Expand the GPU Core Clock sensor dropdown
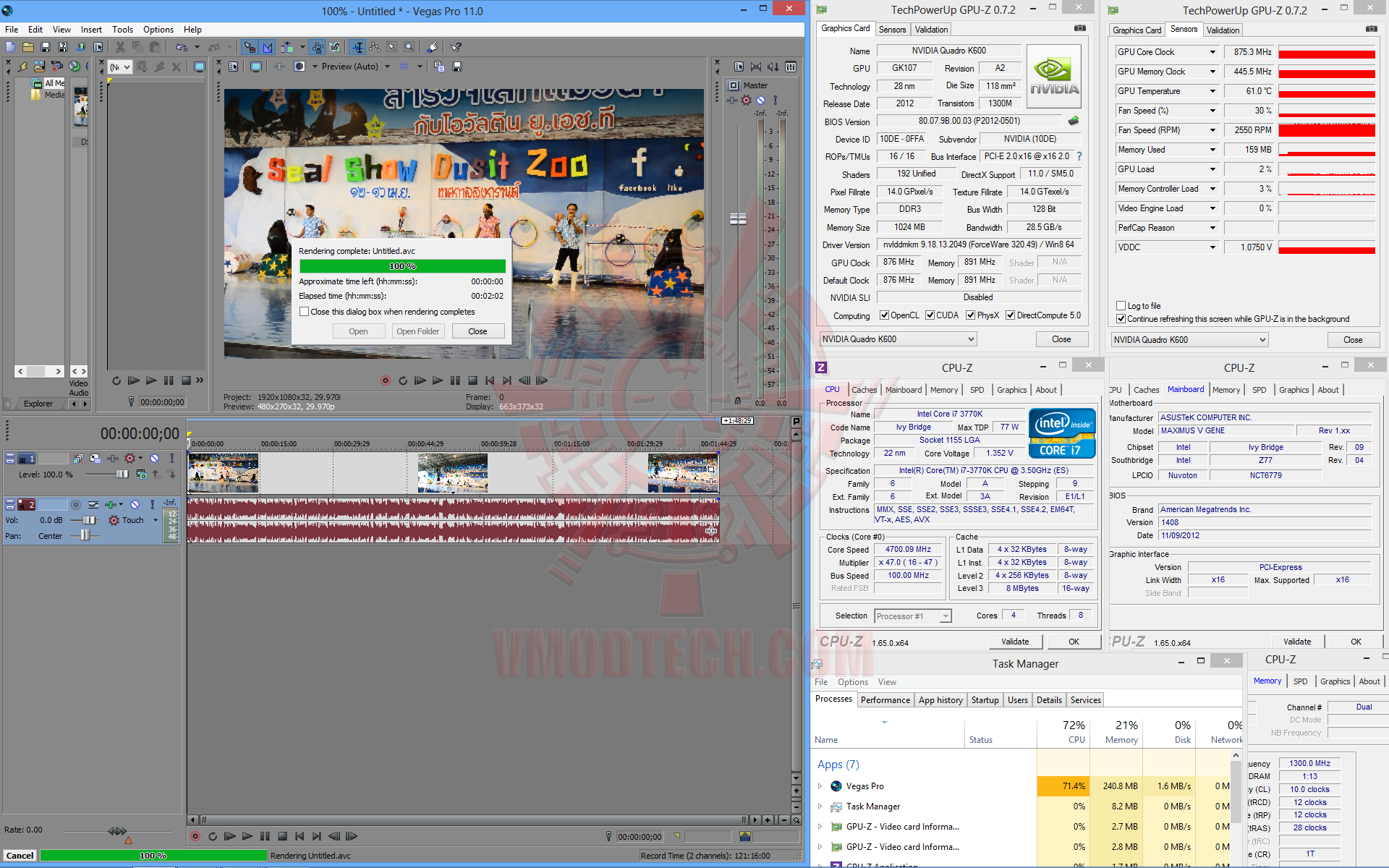This screenshot has width=1389, height=868. tap(1212, 52)
